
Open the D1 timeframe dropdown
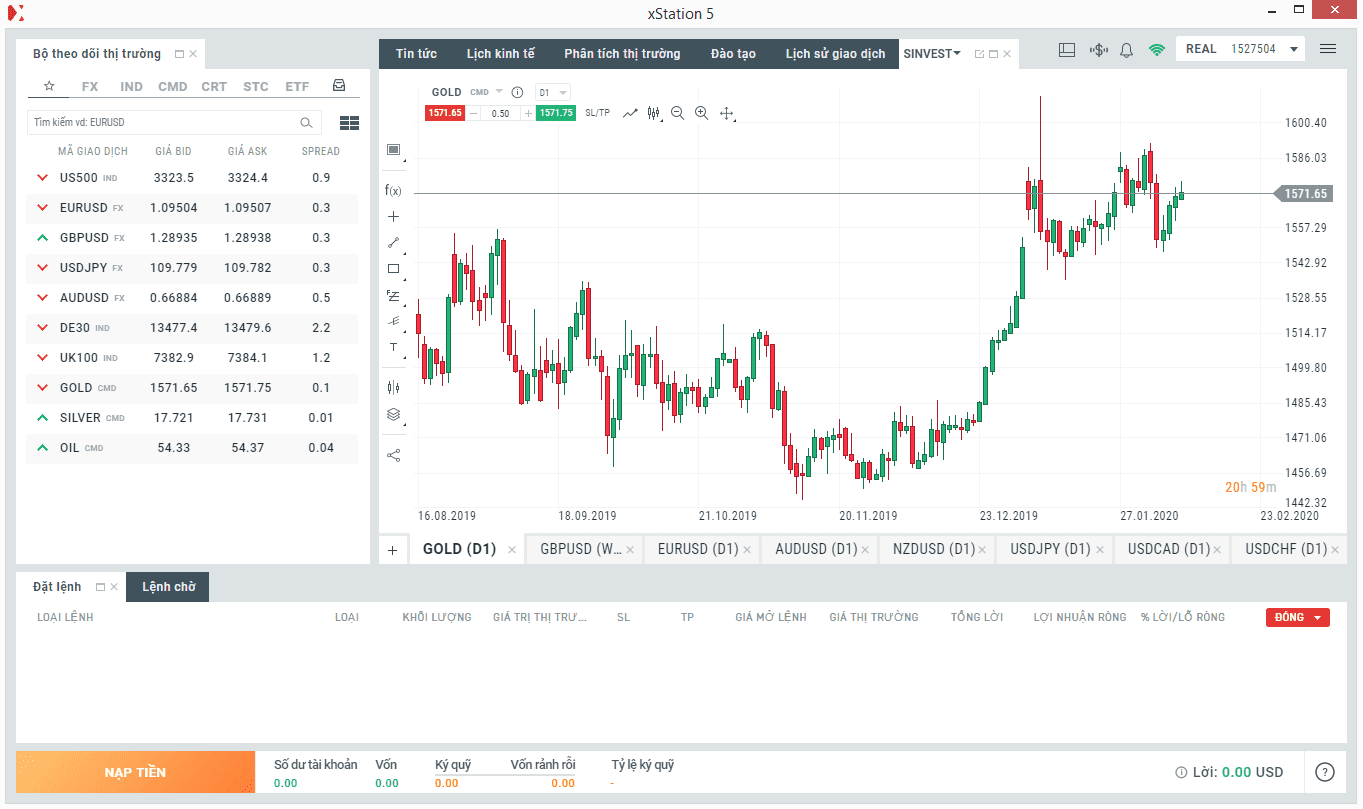coord(552,92)
